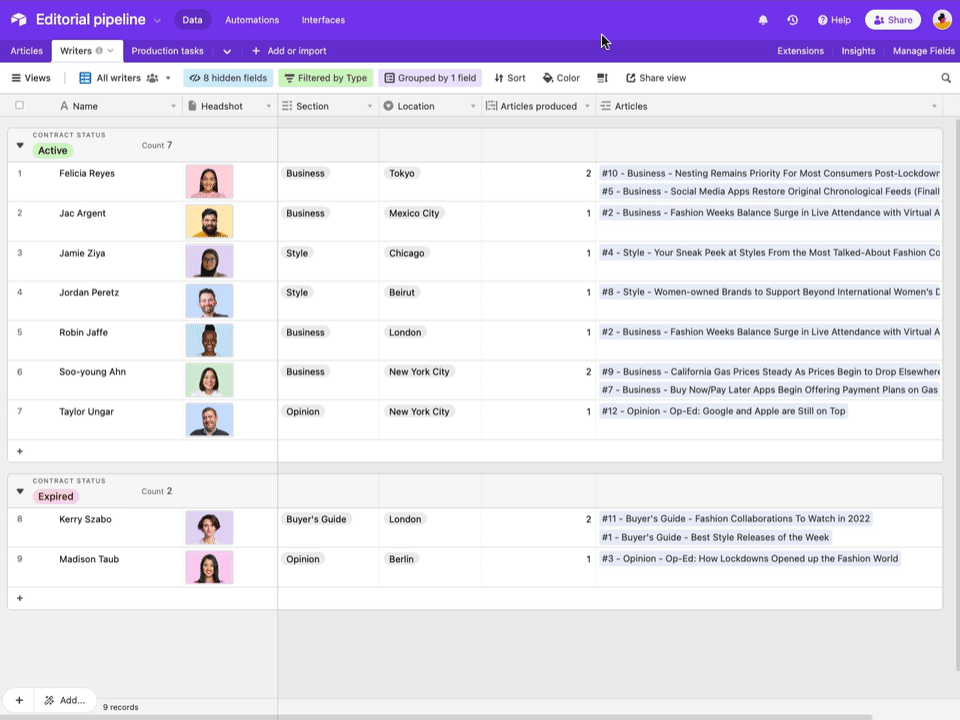Open search with the magnifier icon

(946, 77)
